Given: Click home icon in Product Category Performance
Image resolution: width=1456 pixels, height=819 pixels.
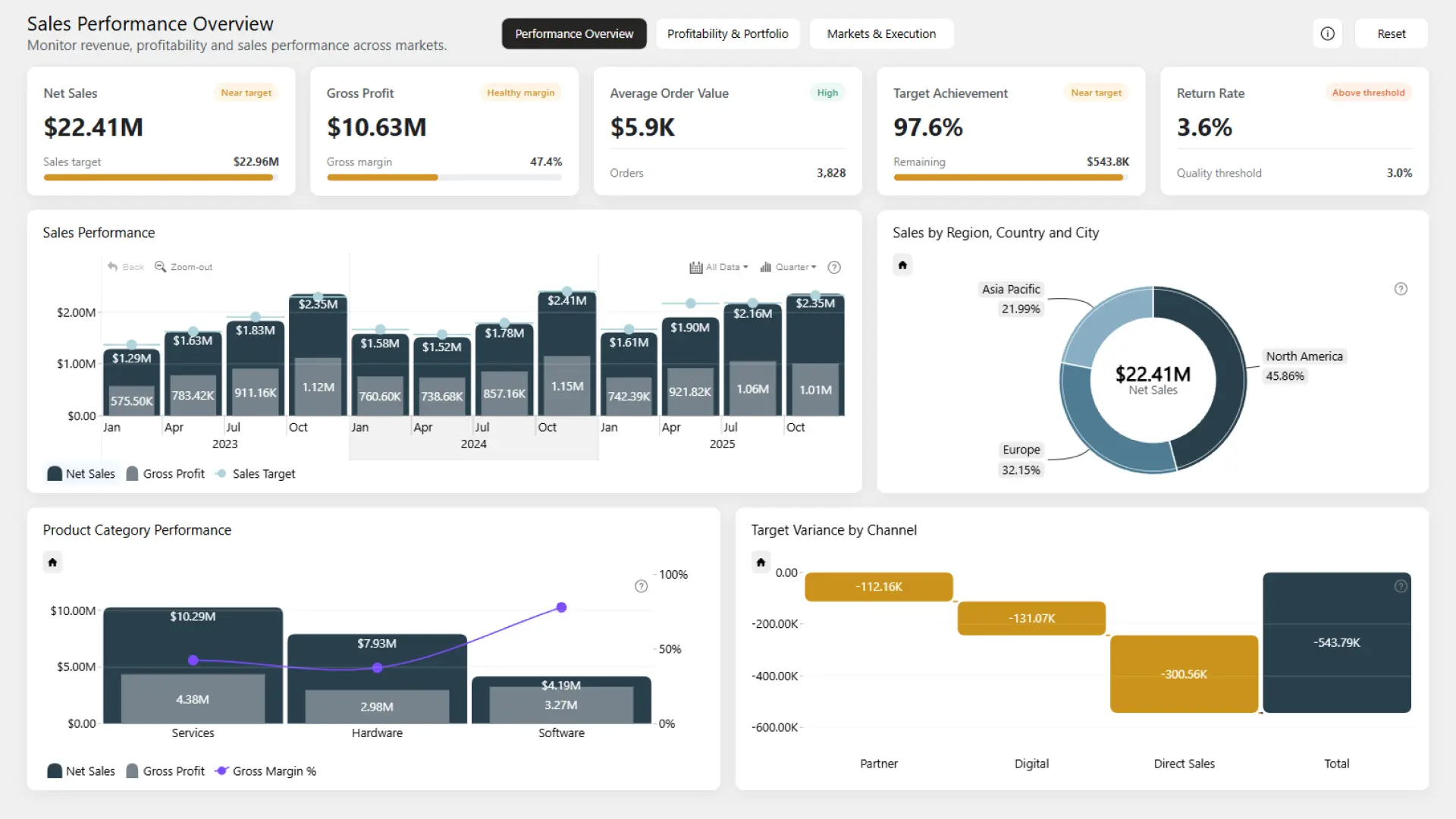Looking at the screenshot, I should (52, 562).
